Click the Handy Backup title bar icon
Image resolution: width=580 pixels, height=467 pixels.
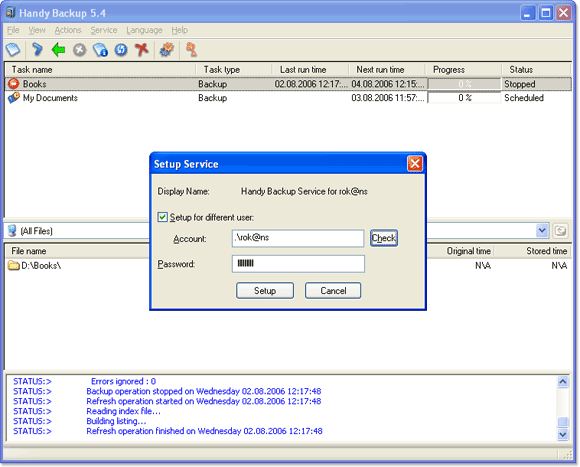coord(11,13)
